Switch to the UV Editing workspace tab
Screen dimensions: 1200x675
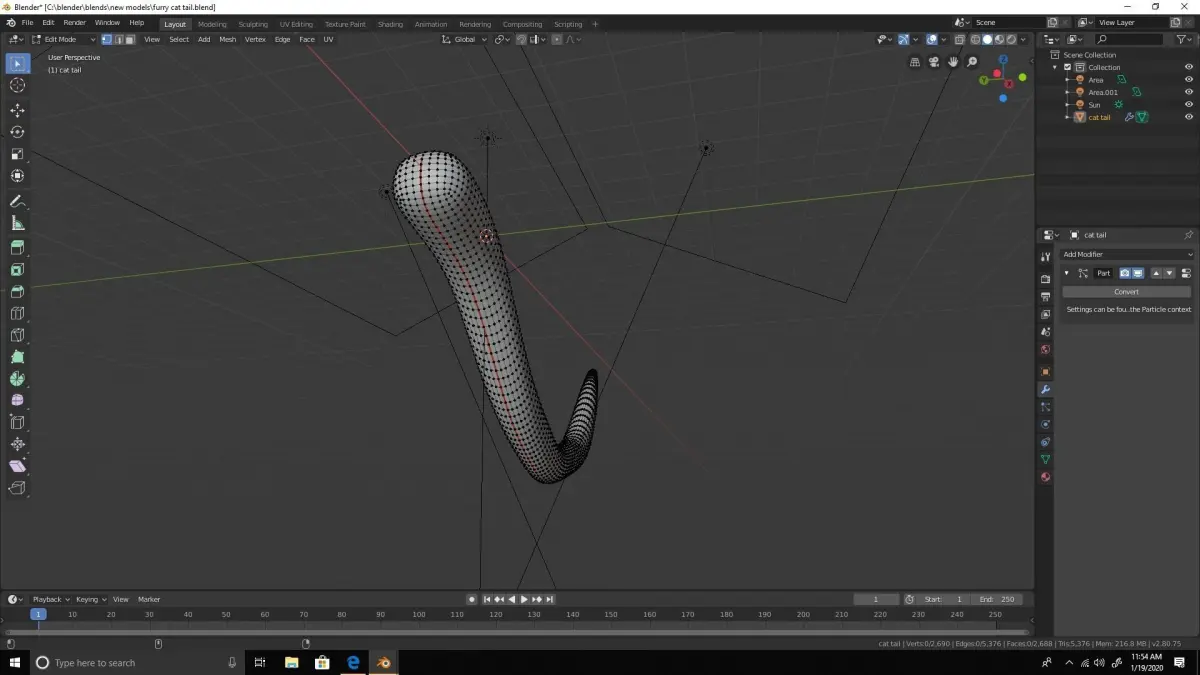pyautogui.click(x=296, y=24)
